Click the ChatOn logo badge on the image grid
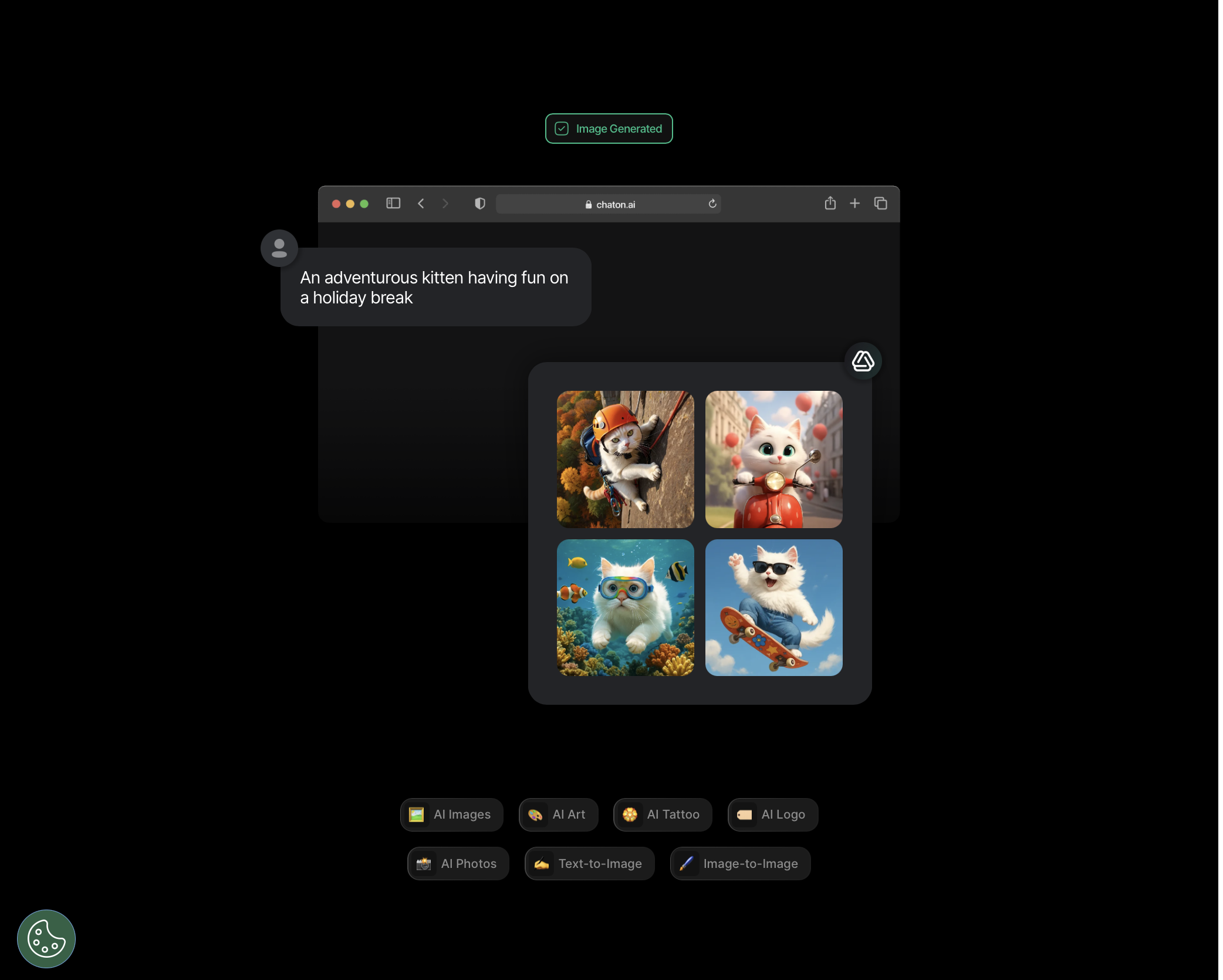This screenshot has height=980, width=1223. pos(863,361)
